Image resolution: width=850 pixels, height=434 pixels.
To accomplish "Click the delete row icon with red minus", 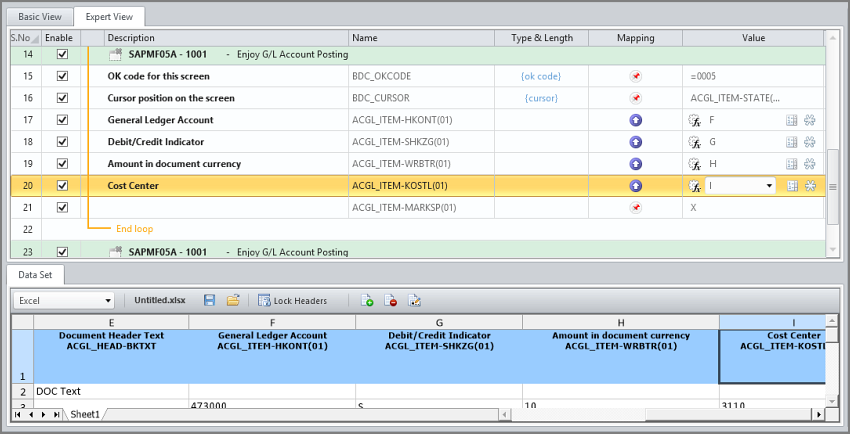I will point(391,300).
